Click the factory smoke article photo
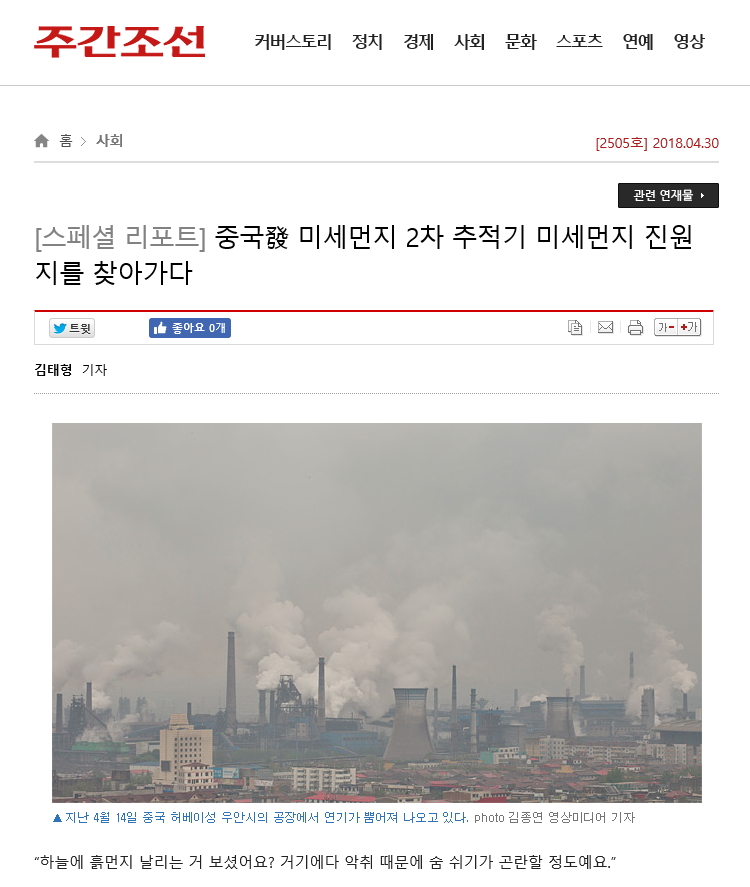 [377, 613]
